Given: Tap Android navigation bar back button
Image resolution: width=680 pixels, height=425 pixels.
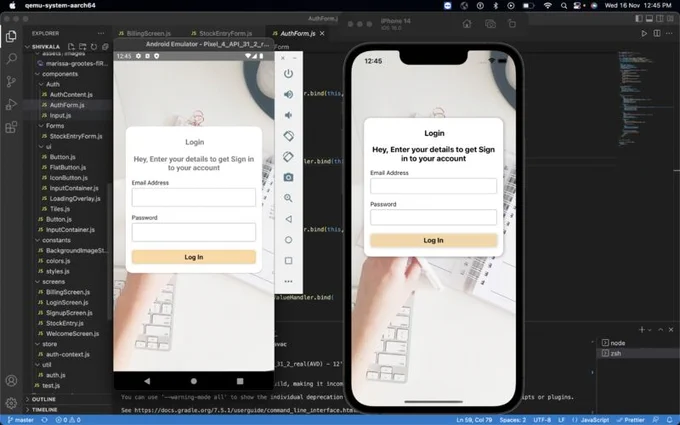Looking at the screenshot, I should click(x=147, y=381).
